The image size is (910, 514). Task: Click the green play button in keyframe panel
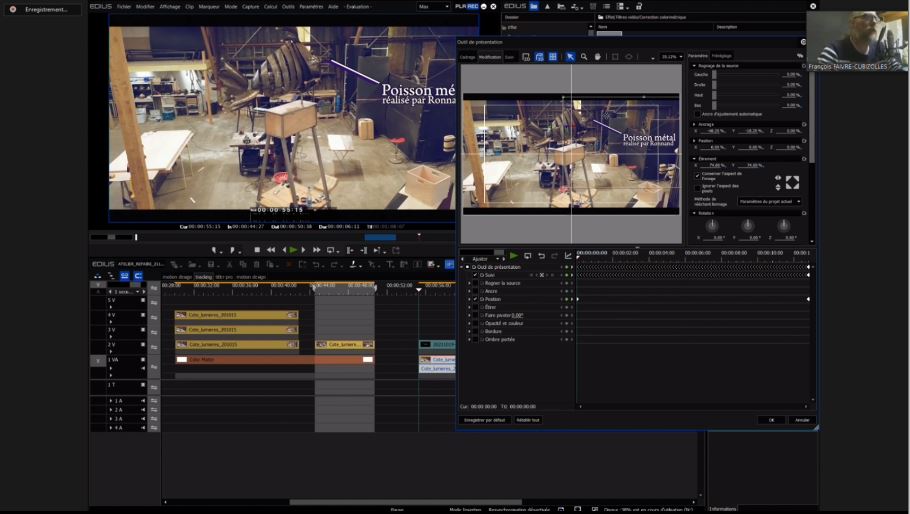pyautogui.click(x=514, y=256)
